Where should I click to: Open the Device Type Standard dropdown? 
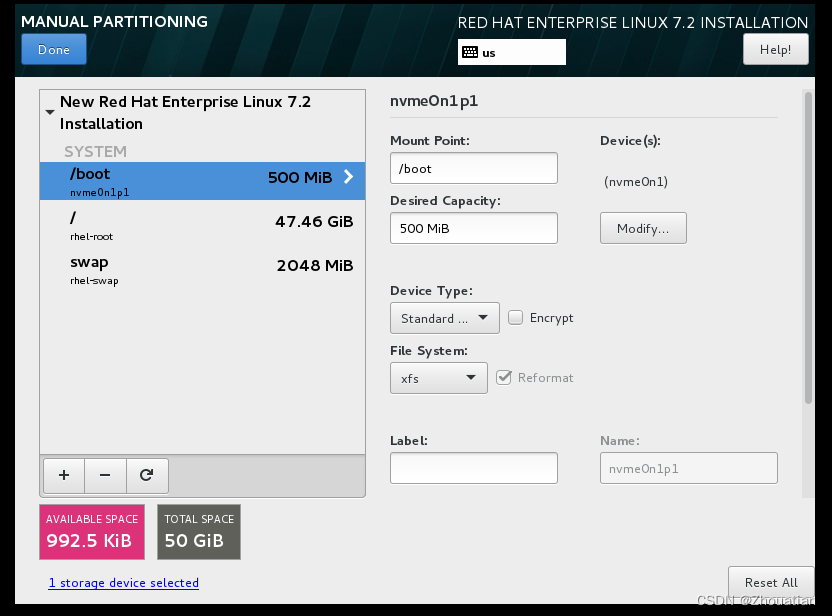click(445, 318)
